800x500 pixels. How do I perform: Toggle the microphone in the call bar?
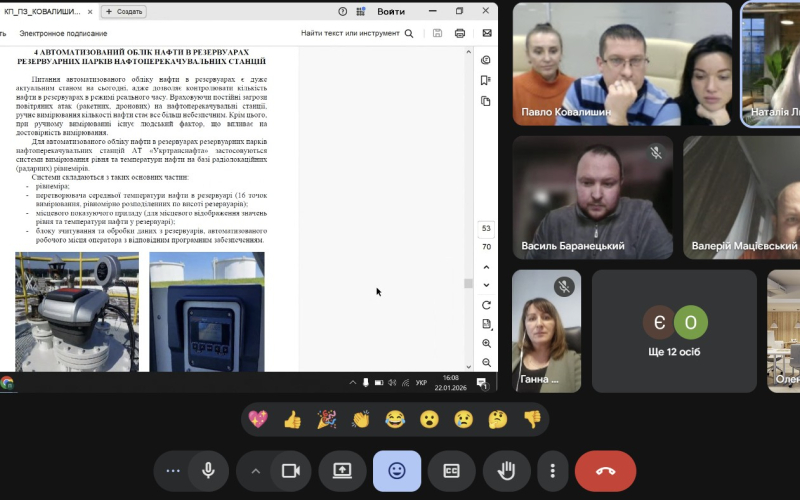208,470
